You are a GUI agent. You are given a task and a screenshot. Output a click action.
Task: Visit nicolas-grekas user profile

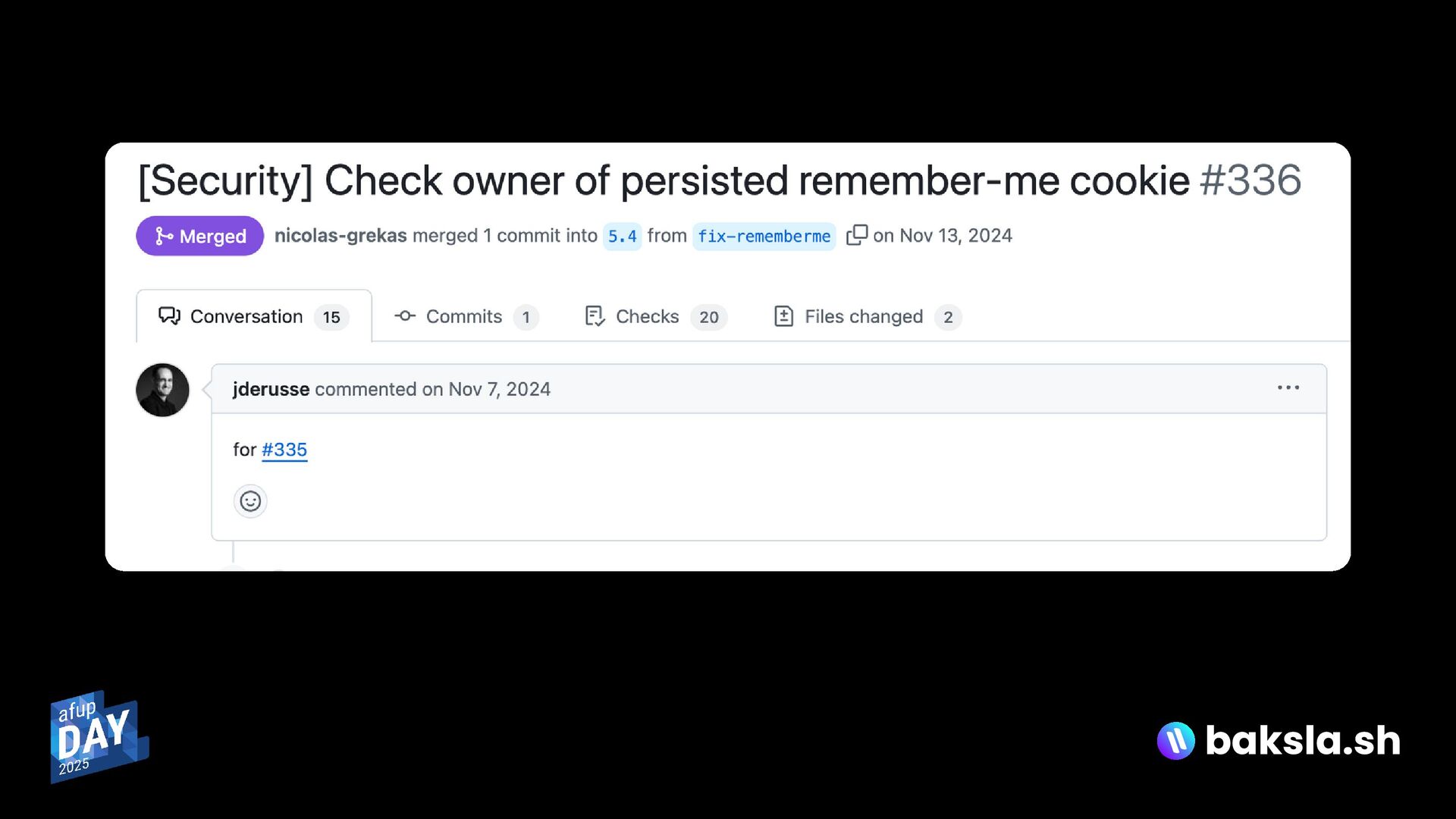[x=340, y=236]
